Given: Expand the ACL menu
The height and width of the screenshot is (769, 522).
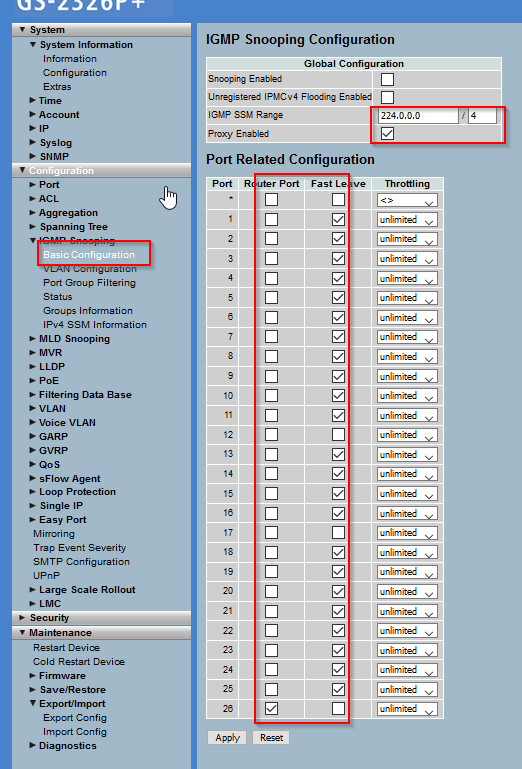Looking at the screenshot, I should pyautogui.click(x=44, y=199).
